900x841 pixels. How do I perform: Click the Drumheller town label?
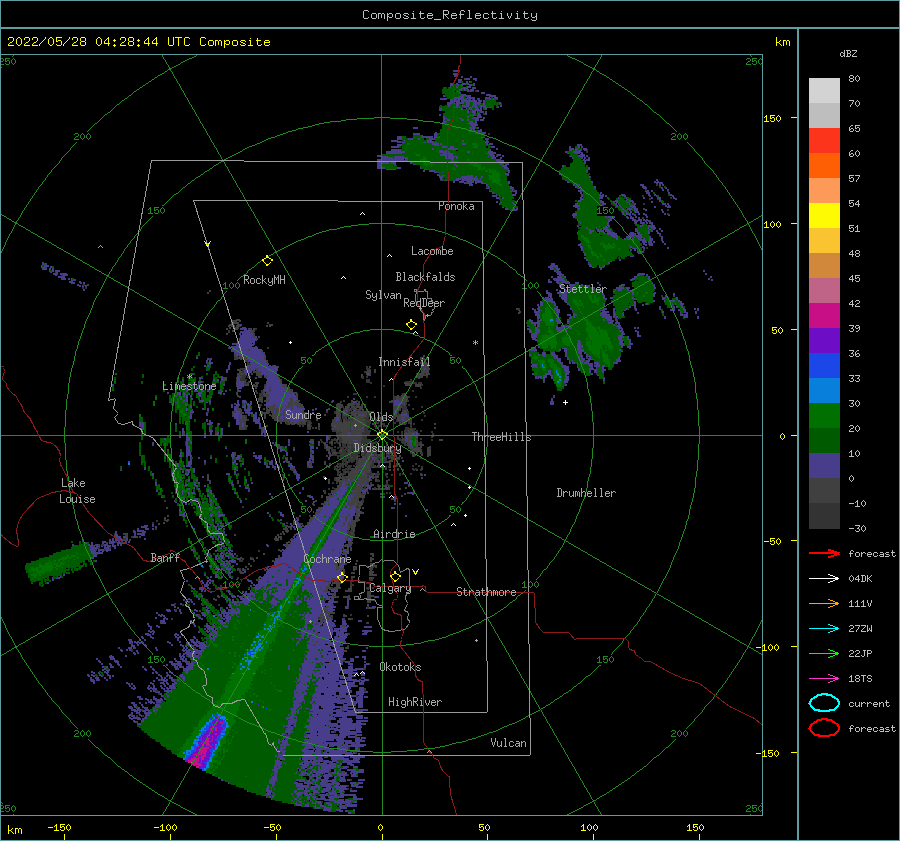point(586,493)
